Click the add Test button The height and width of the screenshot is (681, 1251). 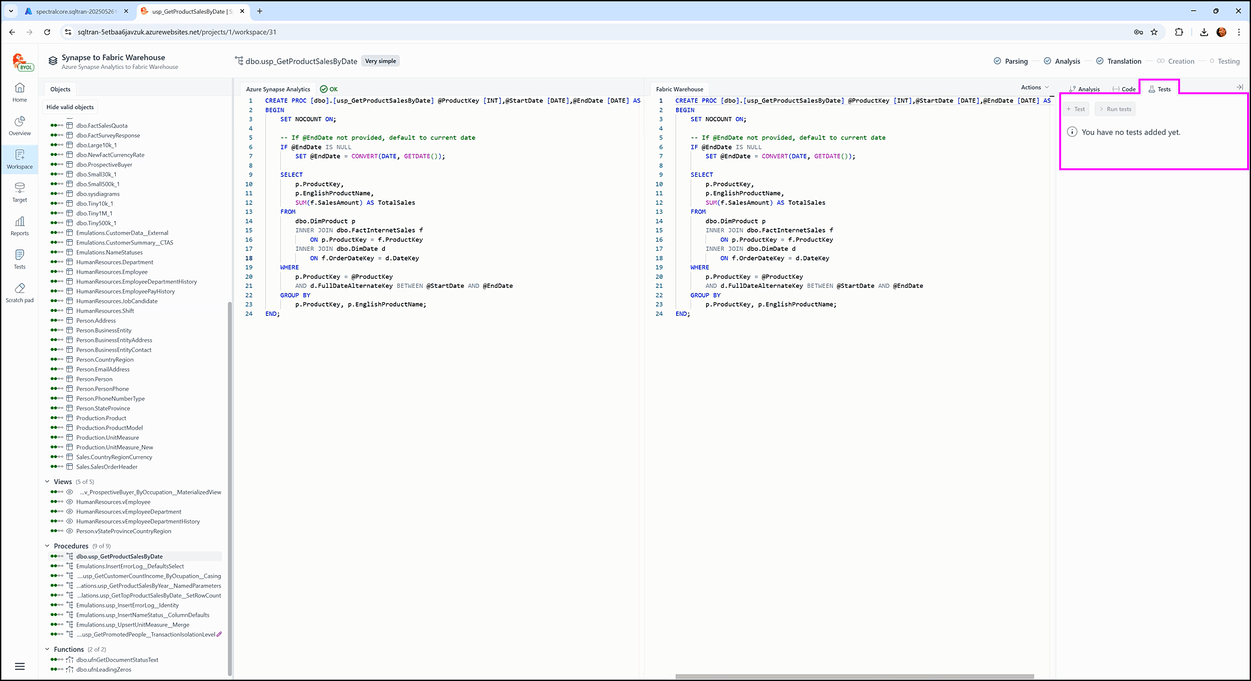(1076, 109)
